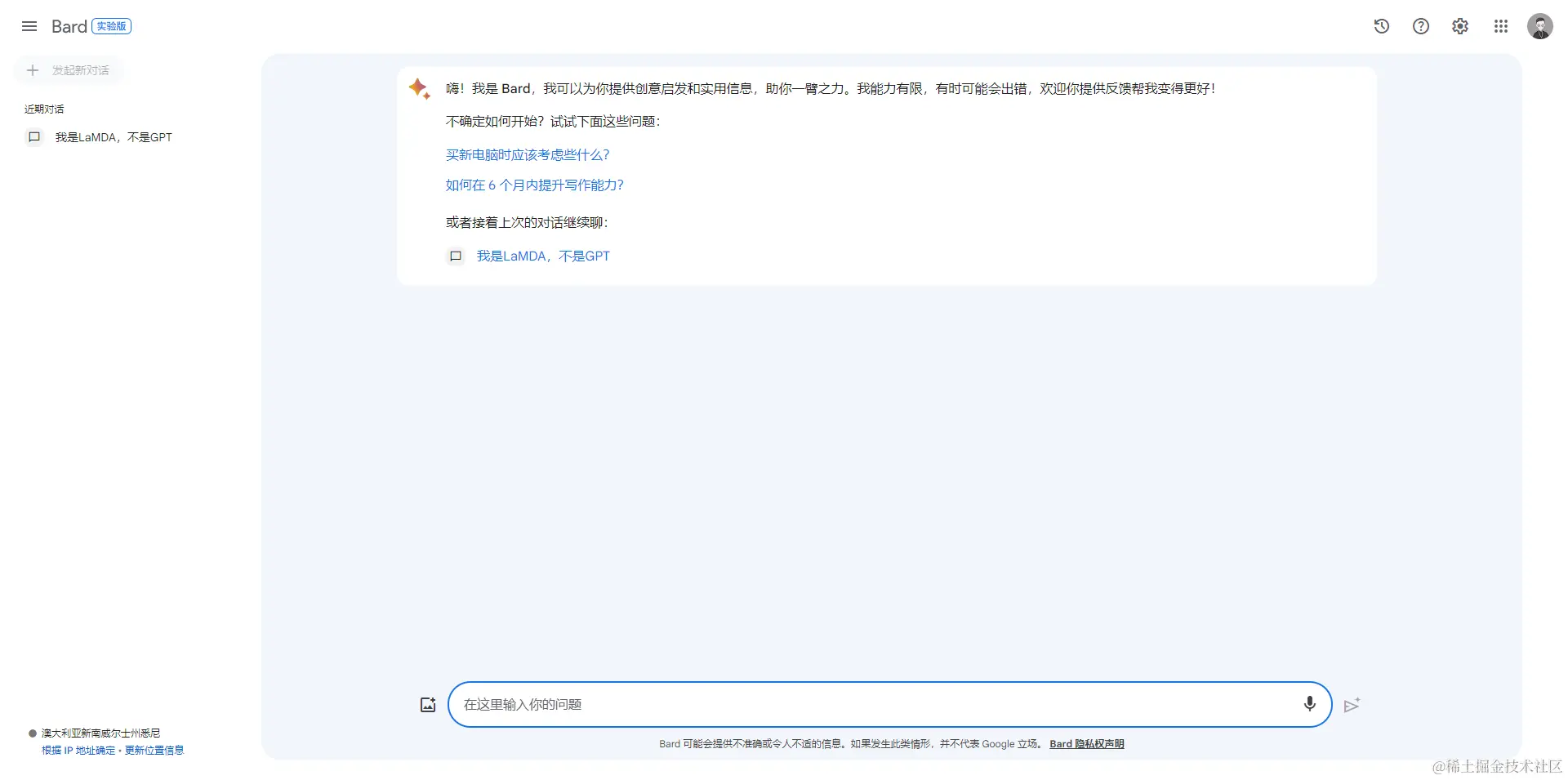Click the chat icon in sidebar conversation

(x=34, y=137)
